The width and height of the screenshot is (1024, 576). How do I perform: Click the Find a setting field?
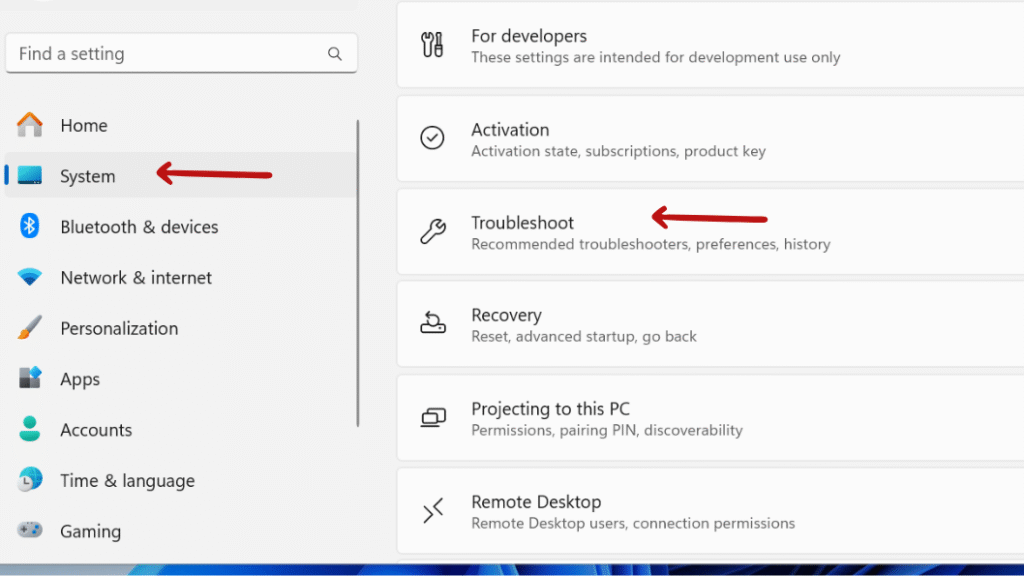point(182,54)
